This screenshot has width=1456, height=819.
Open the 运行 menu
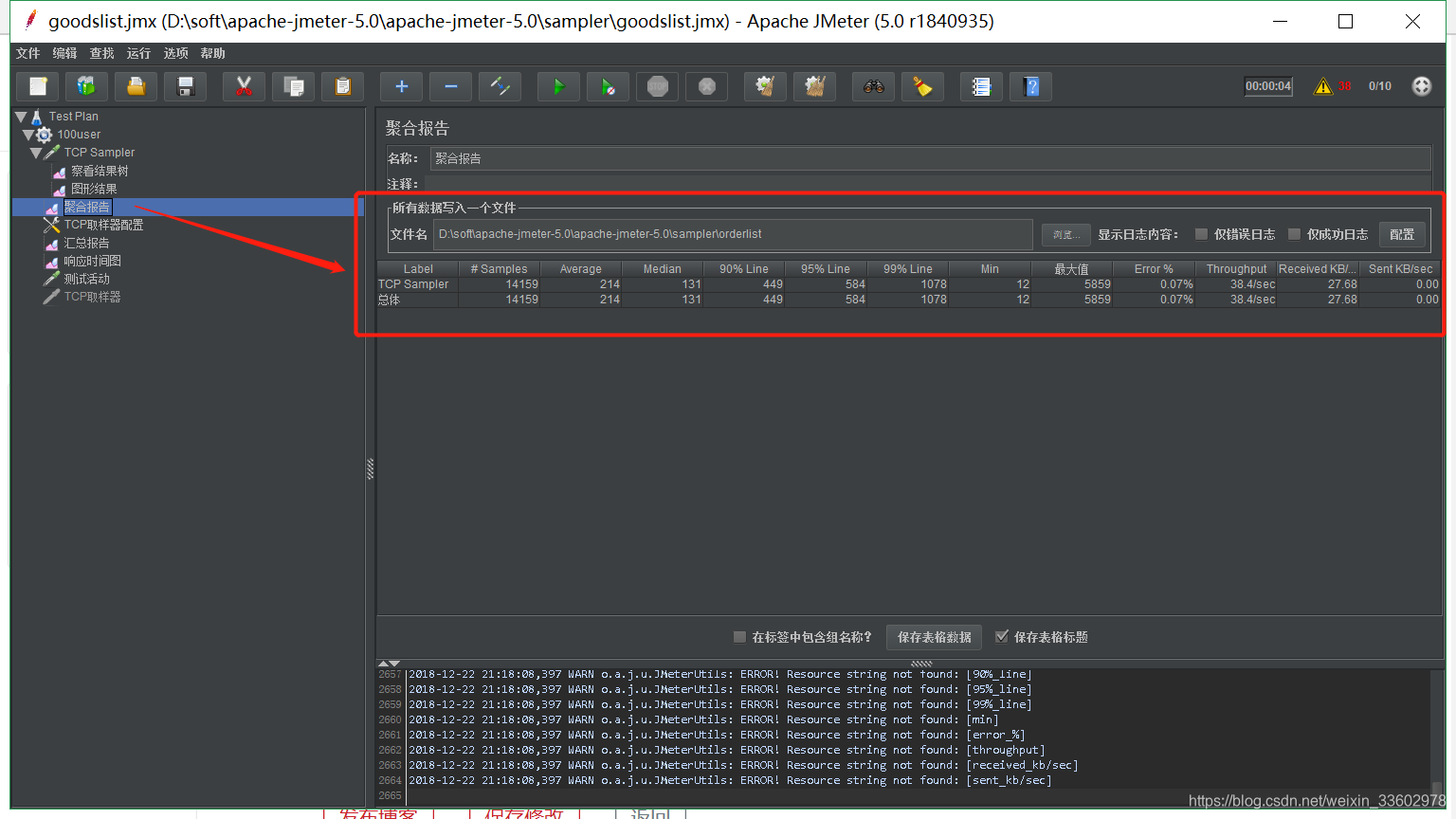(x=139, y=53)
